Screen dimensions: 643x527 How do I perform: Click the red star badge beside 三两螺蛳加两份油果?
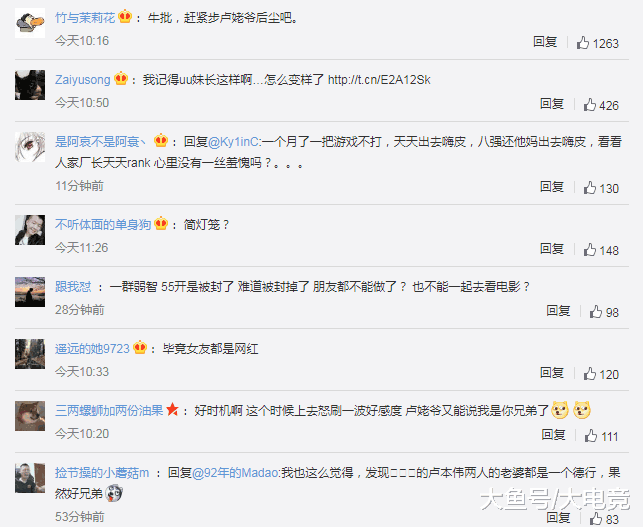pyautogui.click(x=173, y=409)
